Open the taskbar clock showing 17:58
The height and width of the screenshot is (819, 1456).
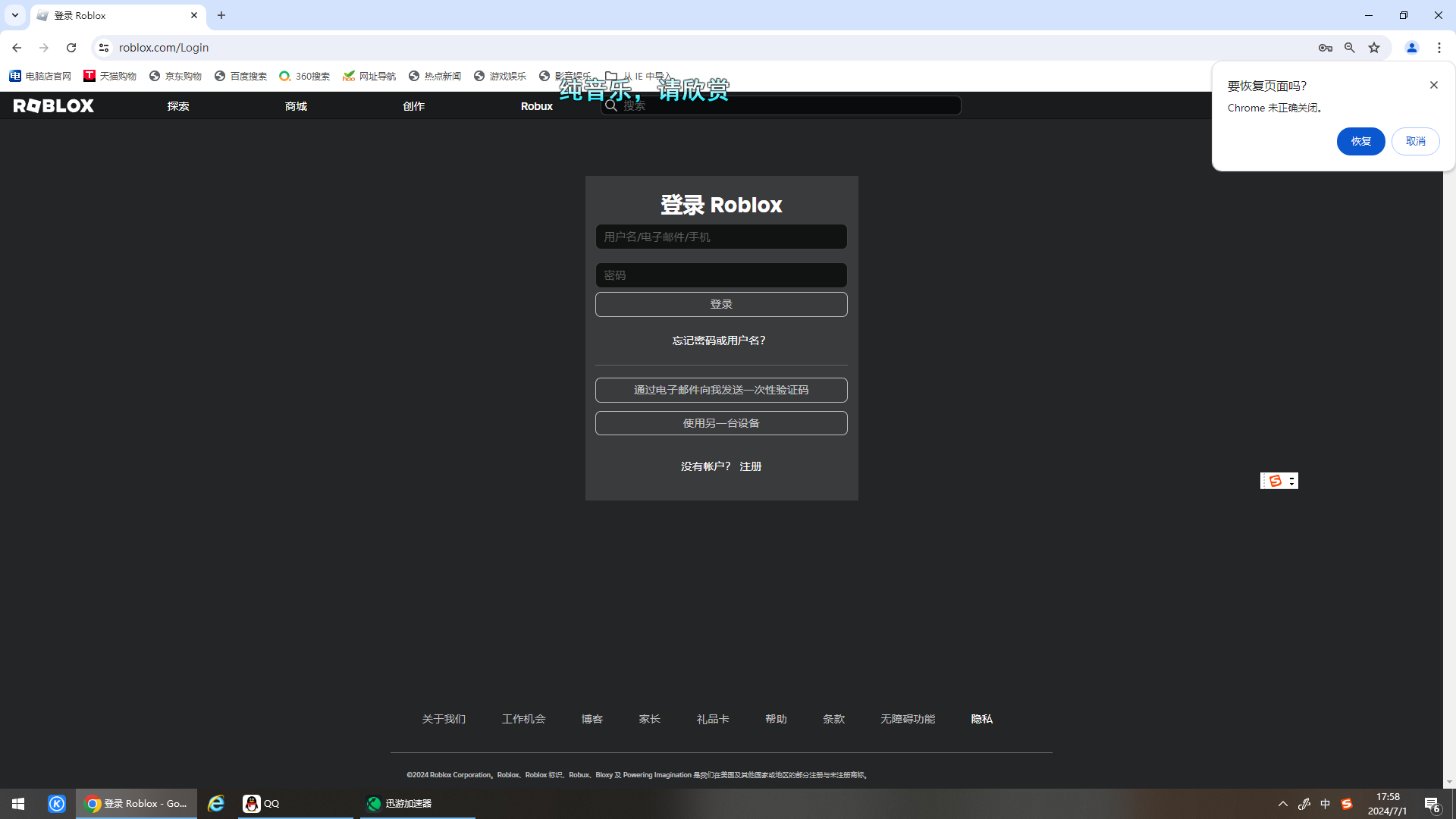click(1388, 804)
